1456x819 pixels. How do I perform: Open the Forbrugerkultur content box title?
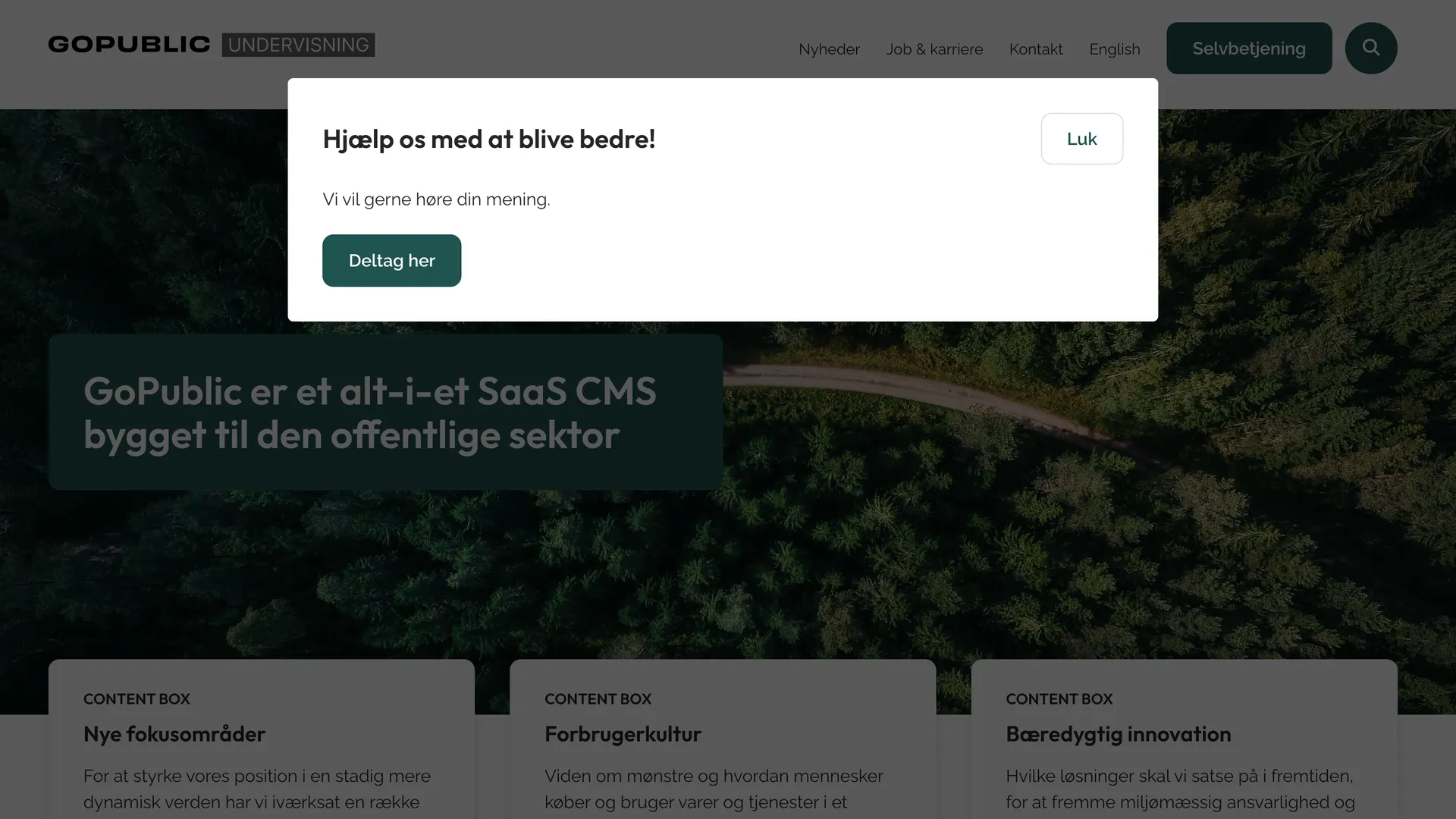[x=623, y=733]
